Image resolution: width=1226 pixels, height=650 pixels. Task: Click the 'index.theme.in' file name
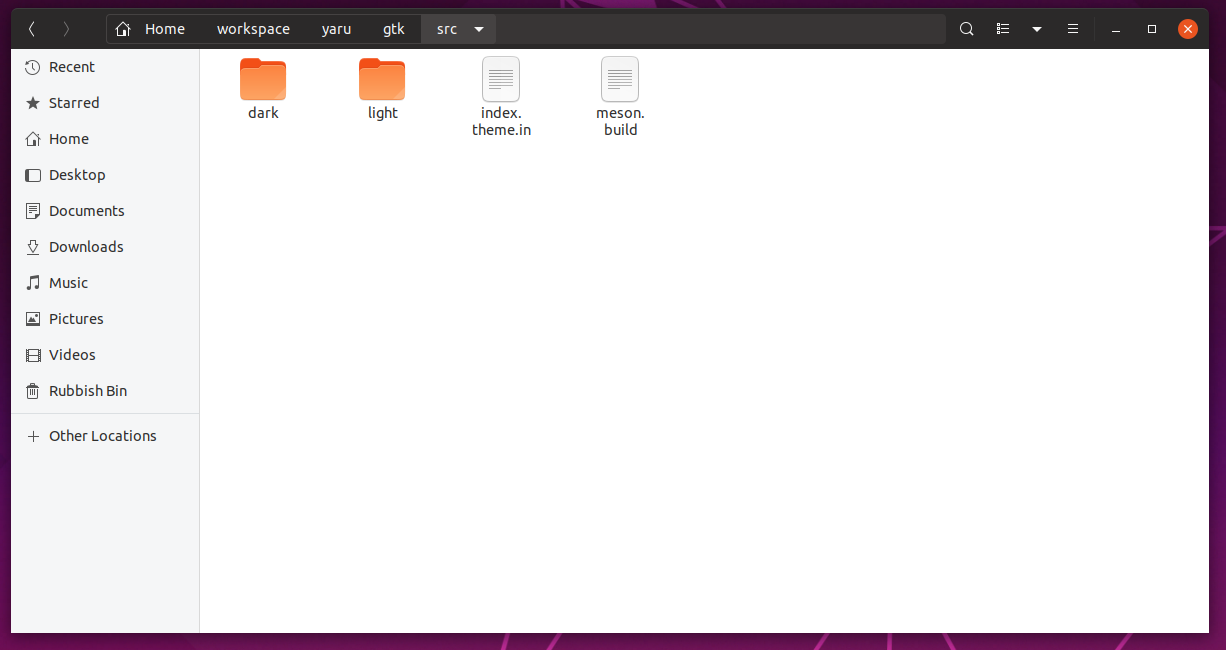point(501,122)
